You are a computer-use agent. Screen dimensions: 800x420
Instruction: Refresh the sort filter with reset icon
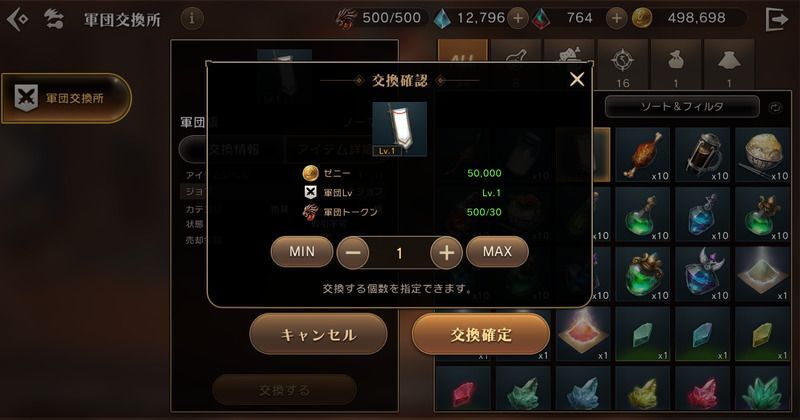[775, 107]
